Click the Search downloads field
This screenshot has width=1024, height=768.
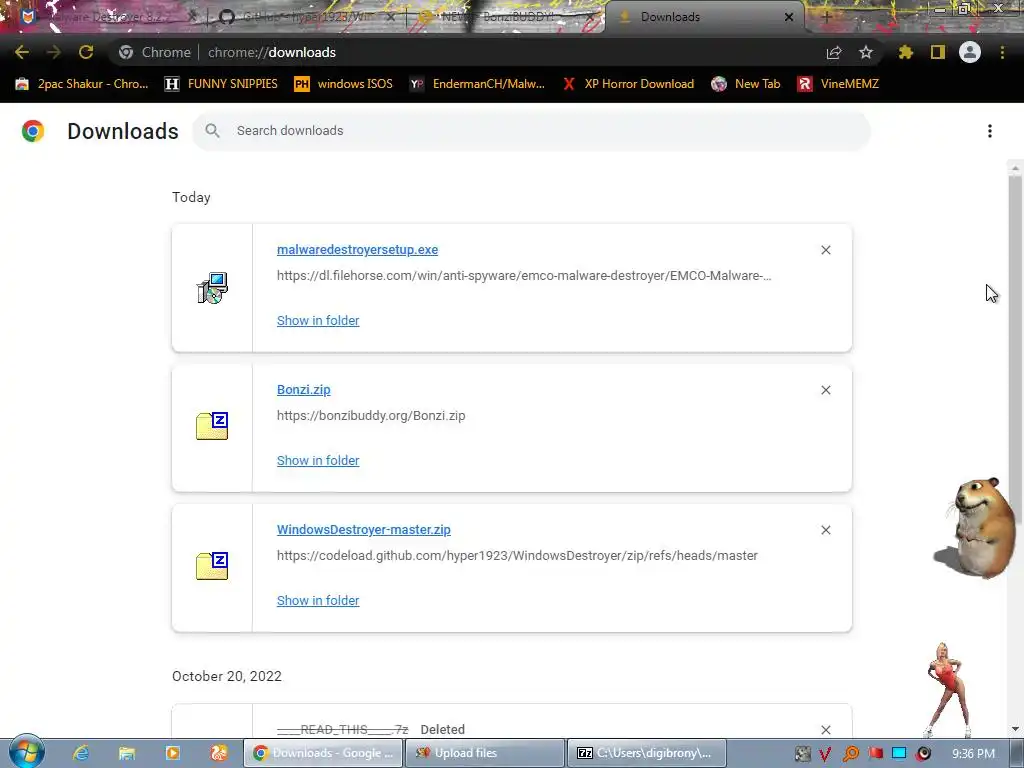(531, 131)
